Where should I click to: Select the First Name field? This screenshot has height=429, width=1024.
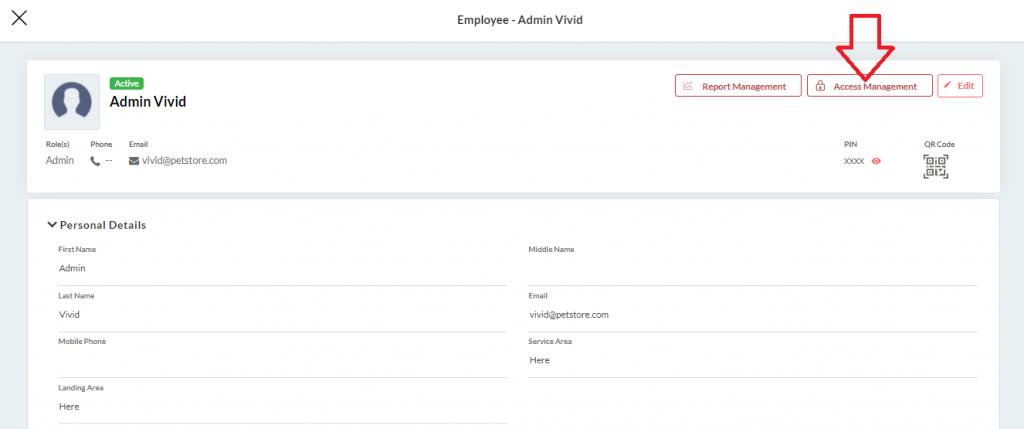[x=282, y=269]
